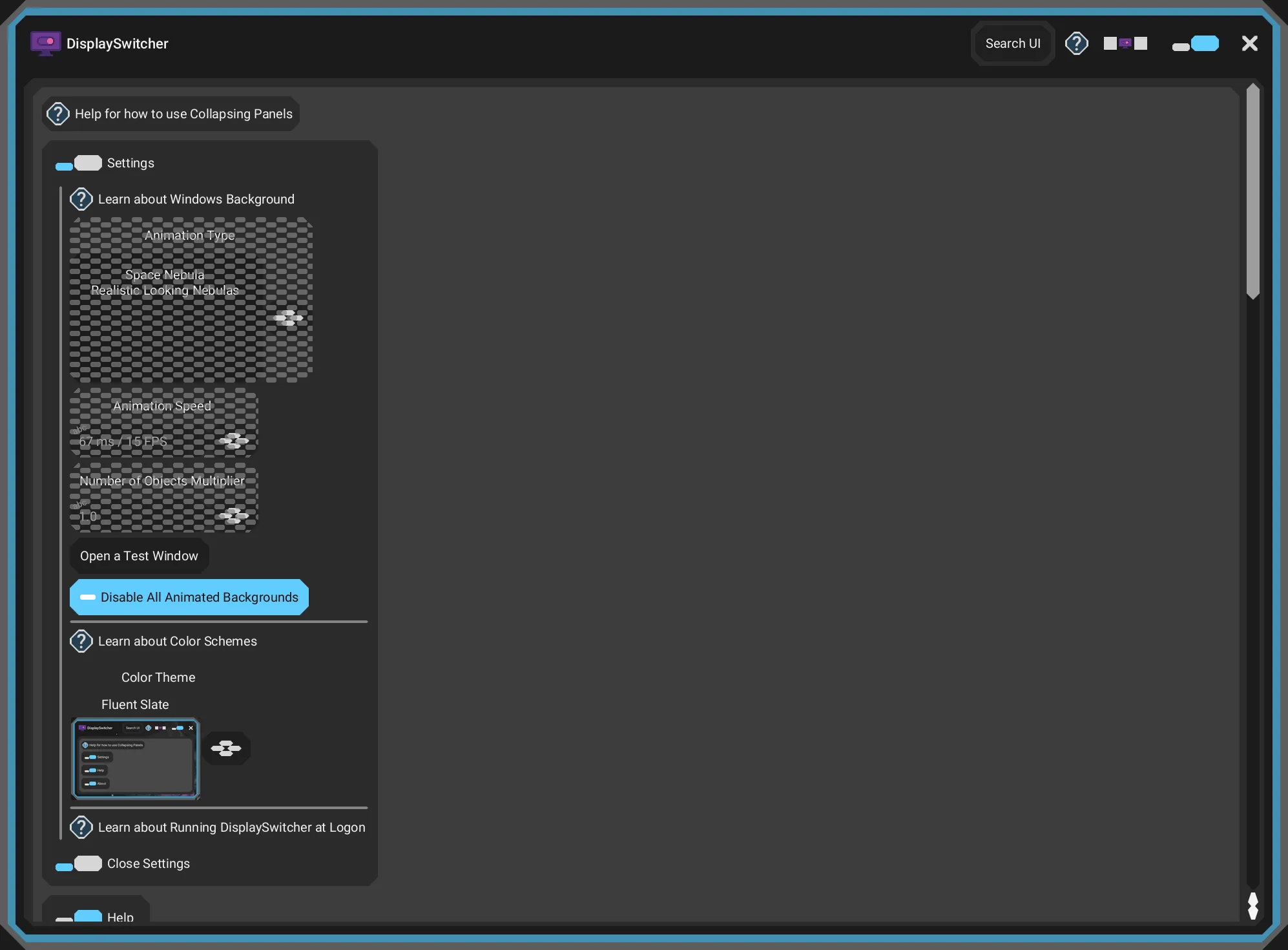Open the Animation Type selector icon
The height and width of the screenshot is (950, 1288).
coord(288,317)
